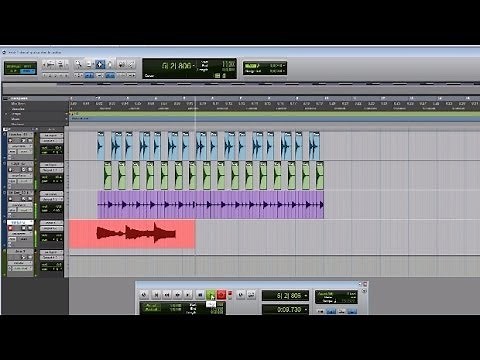The width and height of the screenshot is (480, 360).
Task: Click the red Record button in transport
Action: pos(221,295)
